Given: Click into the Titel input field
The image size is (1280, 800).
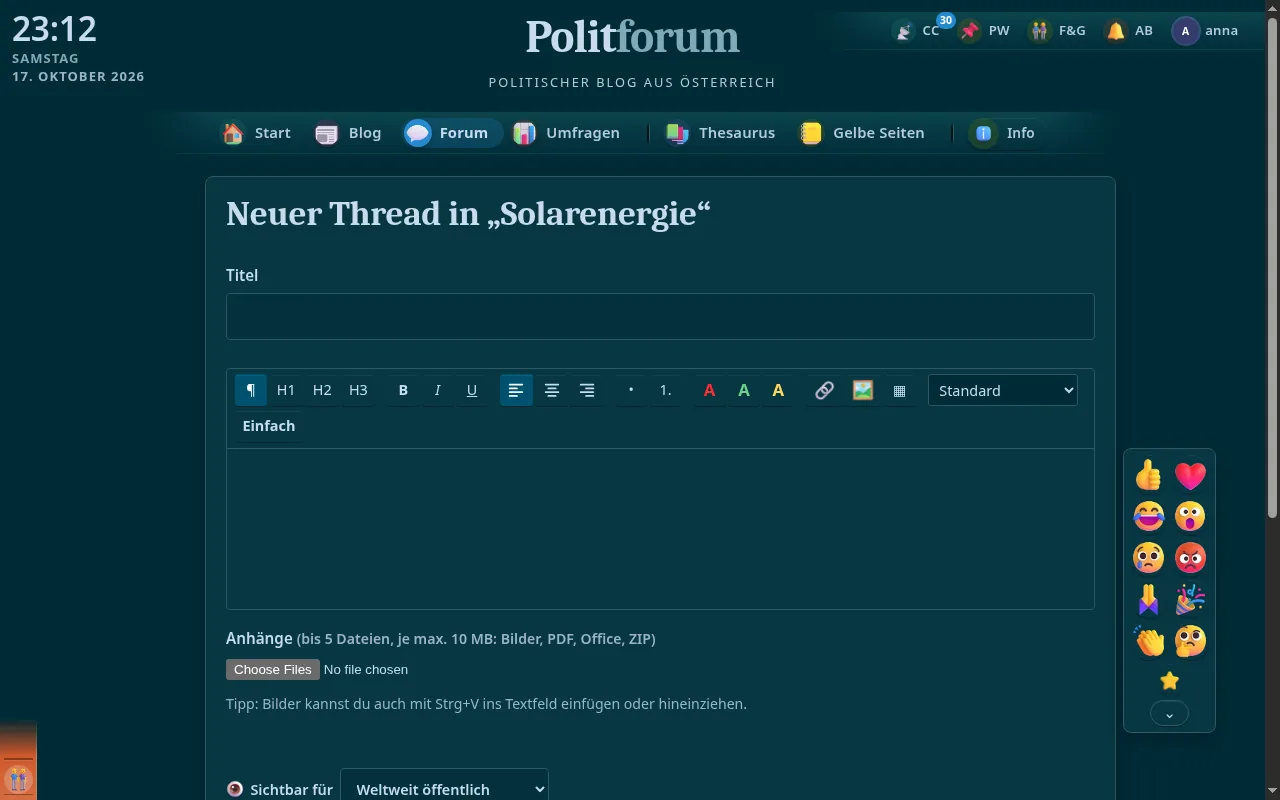Looking at the screenshot, I should click(660, 316).
